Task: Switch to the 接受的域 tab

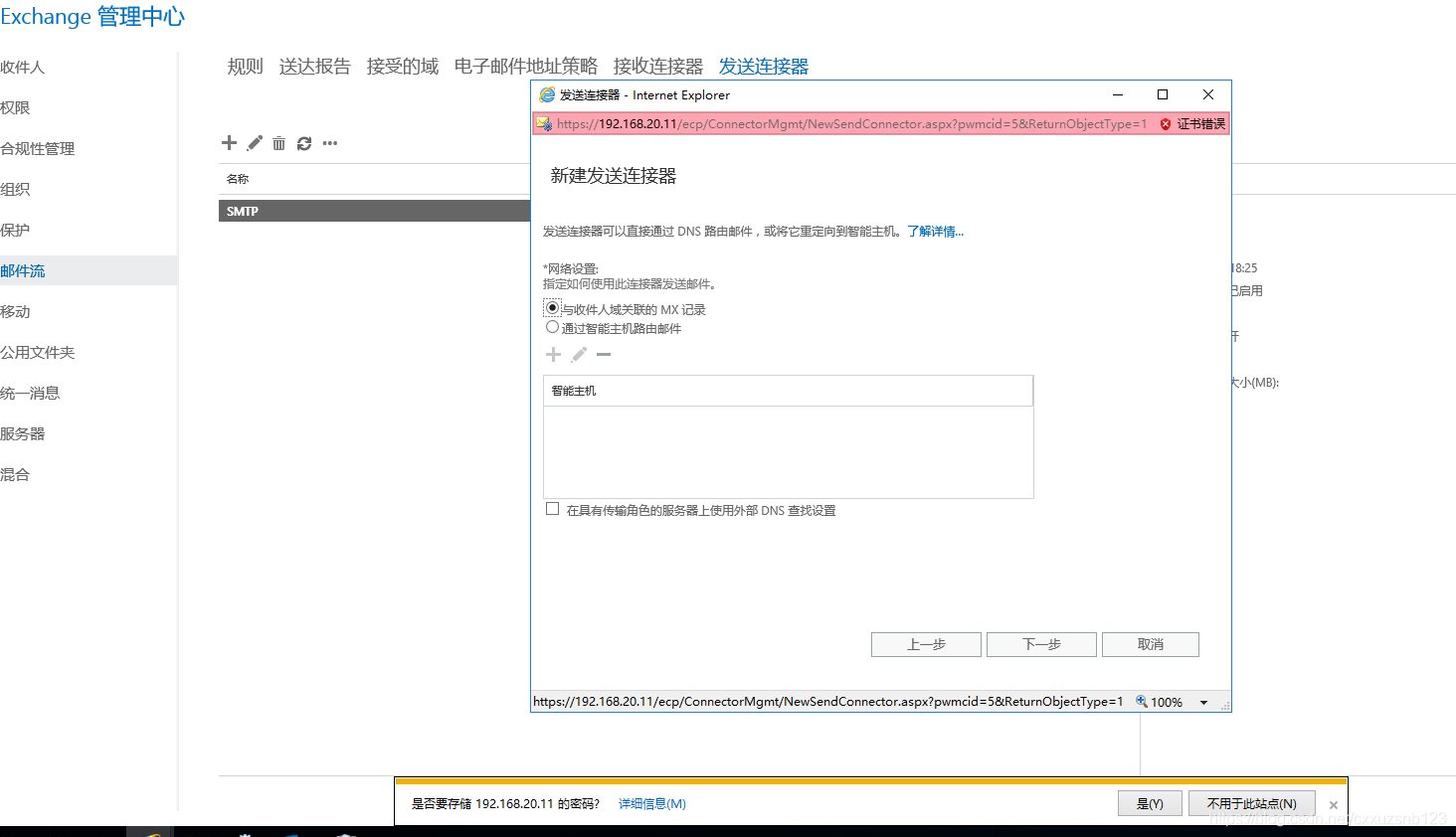Action: point(403,67)
